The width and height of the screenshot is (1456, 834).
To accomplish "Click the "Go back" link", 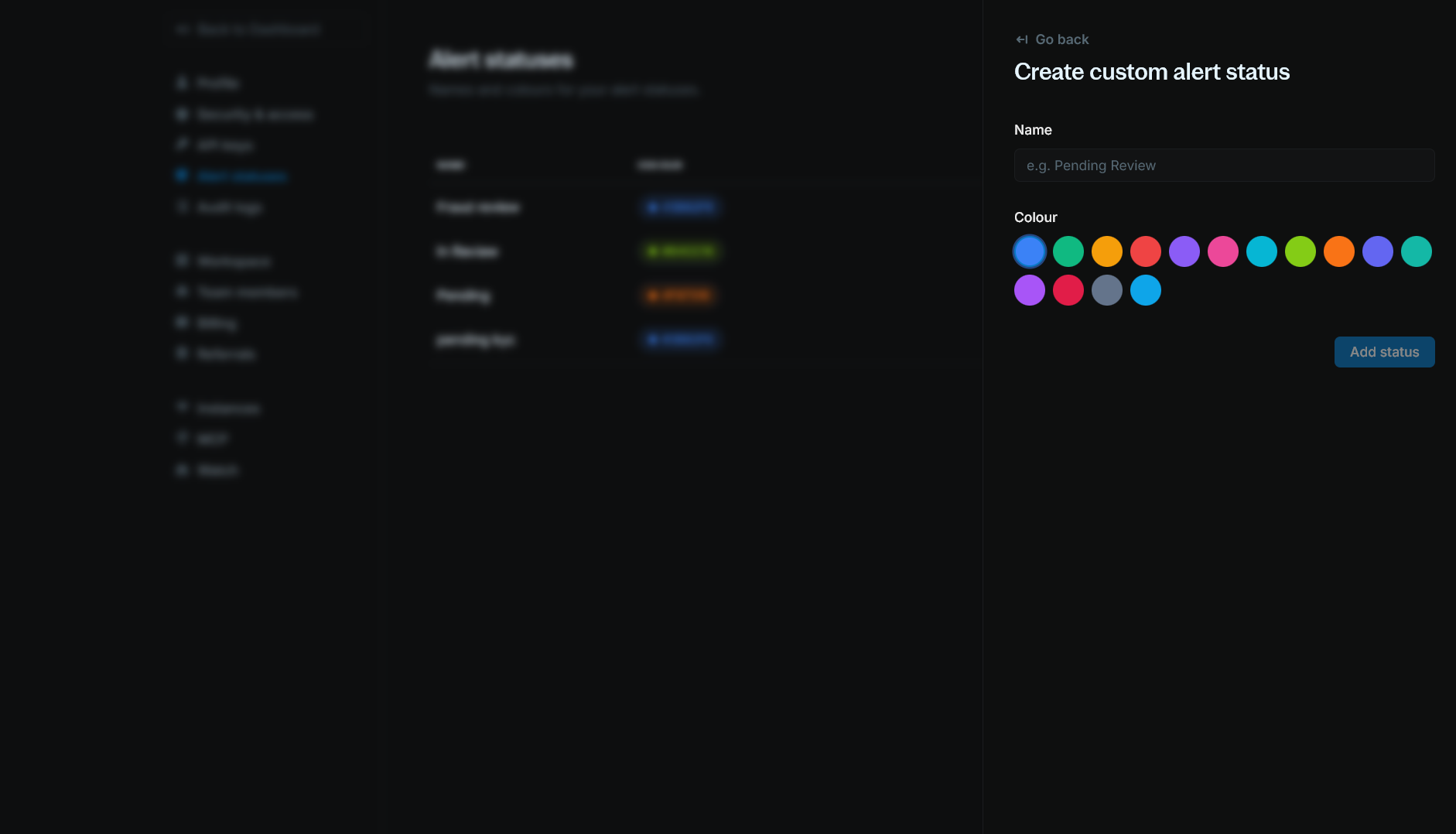I will [x=1061, y=39].
